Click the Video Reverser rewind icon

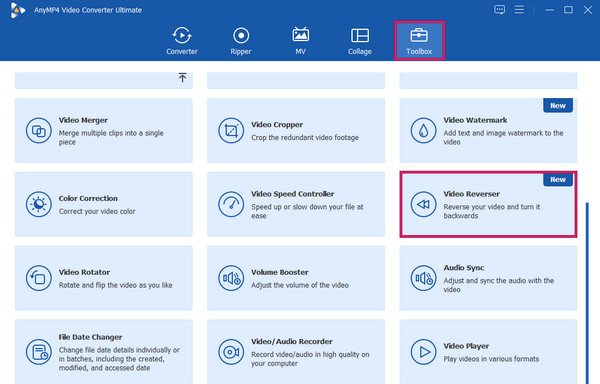tap(424, 204)
